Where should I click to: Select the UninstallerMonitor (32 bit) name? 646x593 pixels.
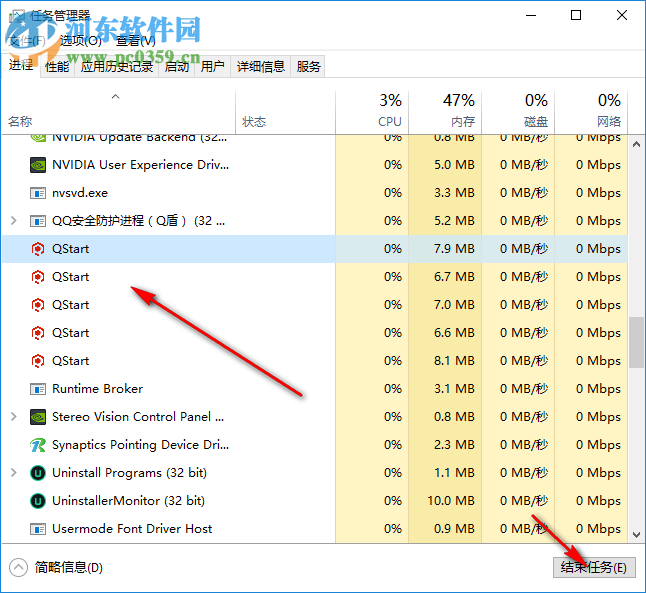[129, 501]
